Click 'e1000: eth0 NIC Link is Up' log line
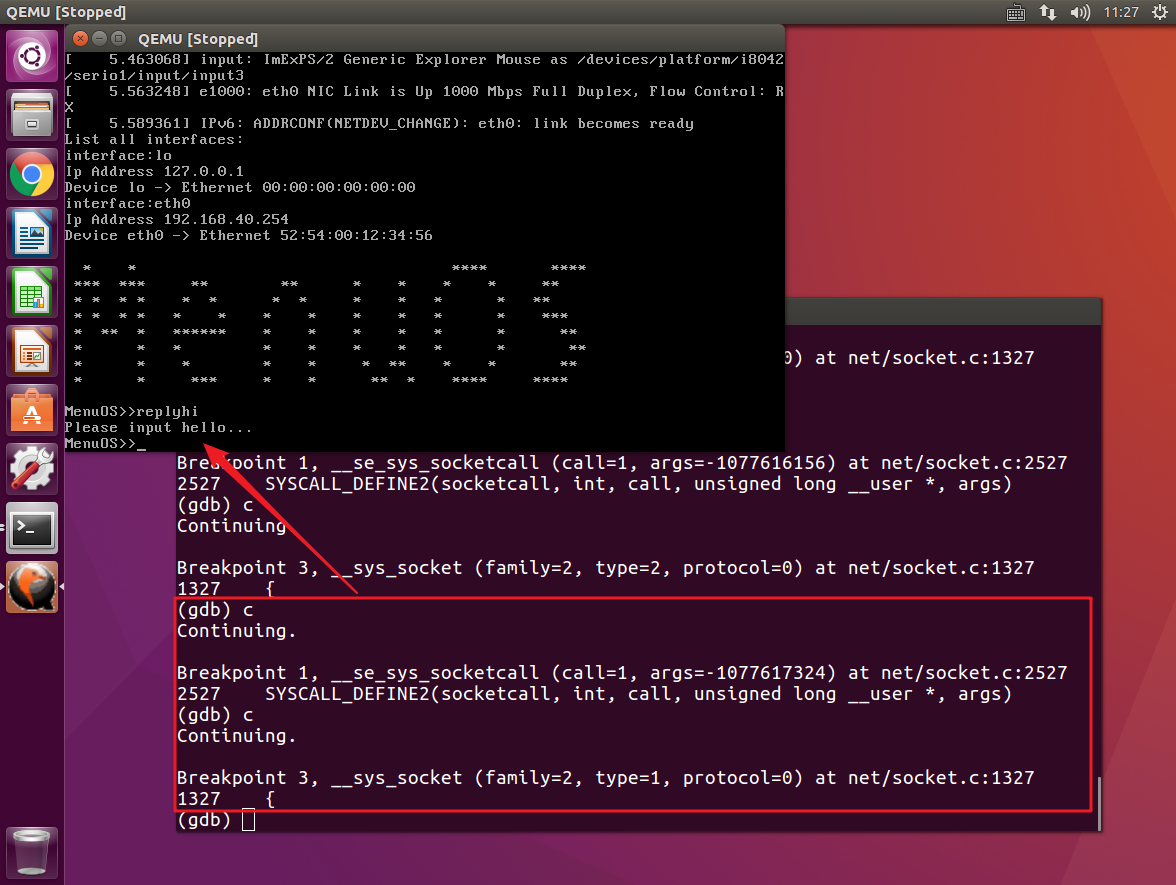This screenshot has width=1176, height=885. pyautogui.click(x=424, y=92)
